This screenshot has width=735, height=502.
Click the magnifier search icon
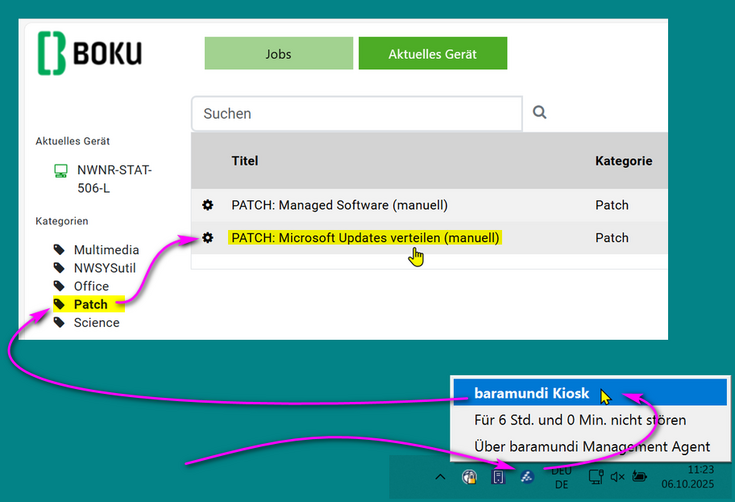(540, 113)
